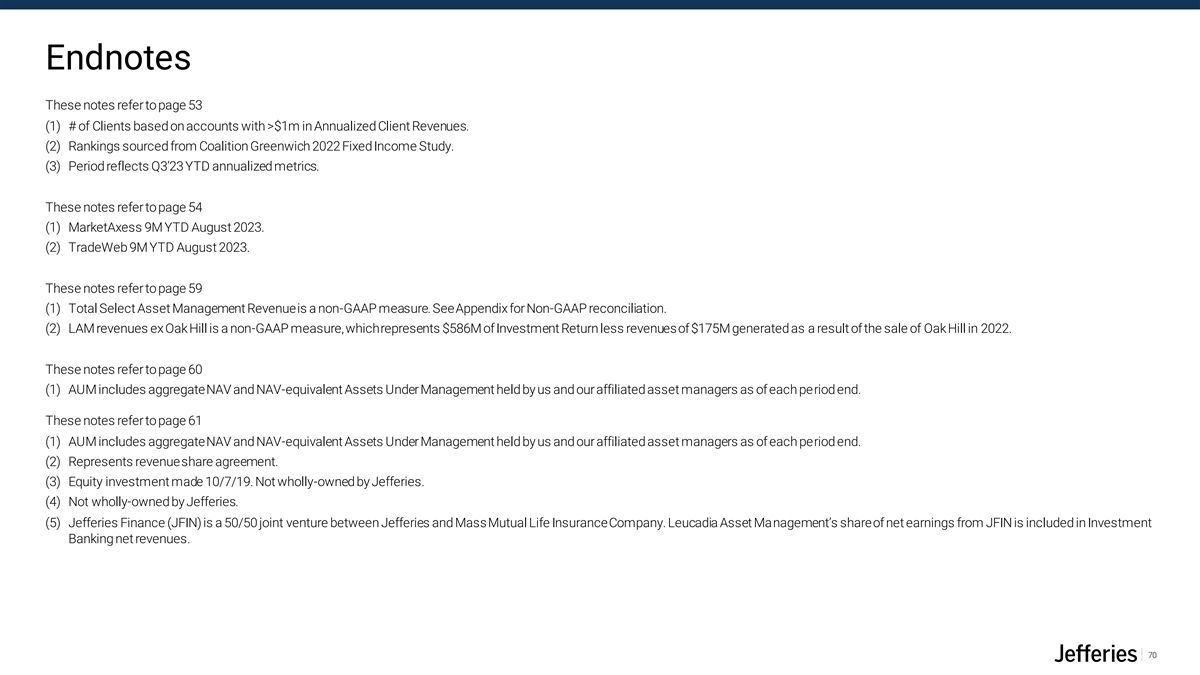Select the 'These notes refer to page 60' heading
Screen dimensions: 1200x675
[124, 369]
